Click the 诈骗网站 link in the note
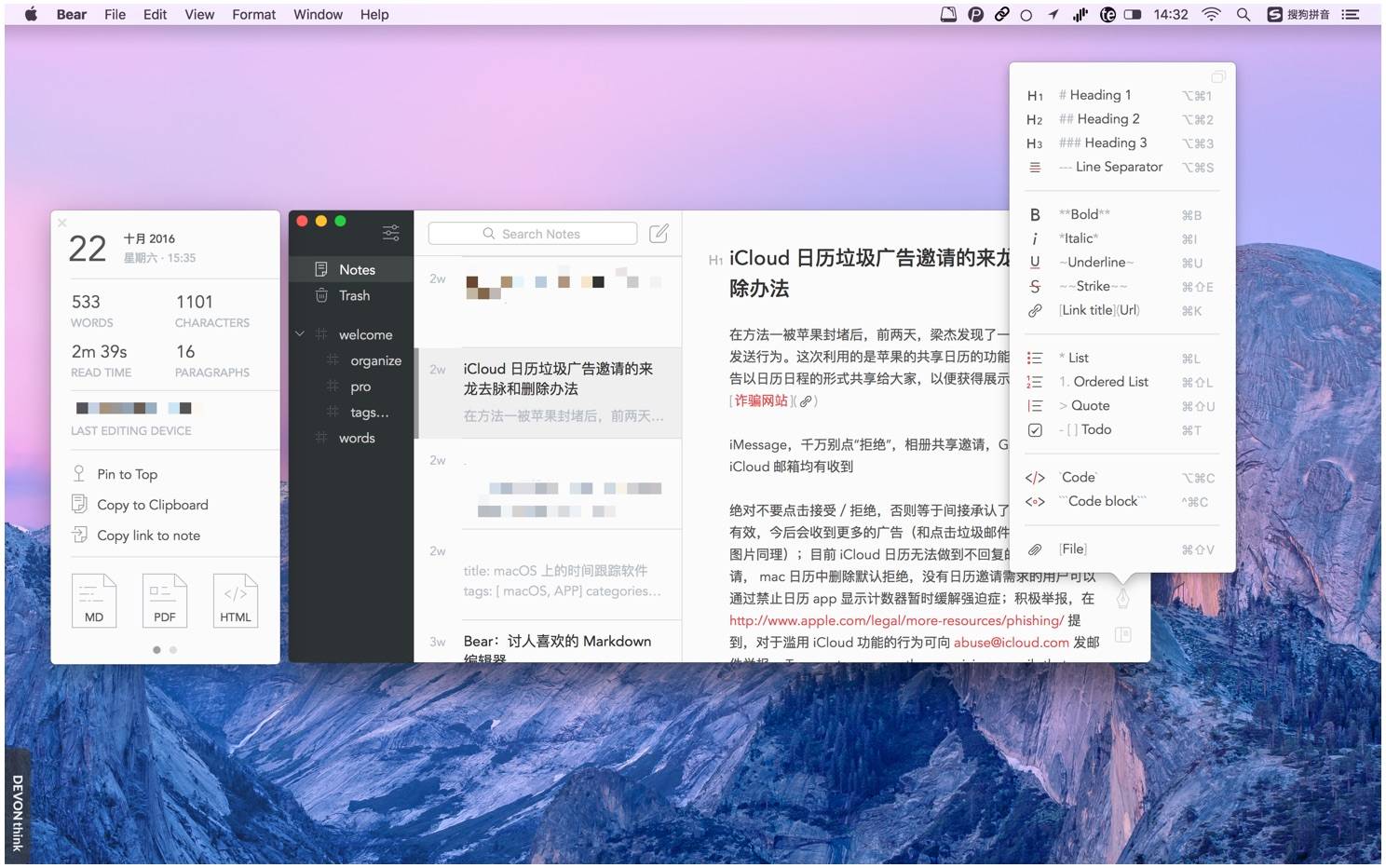Viewport: 1386px width, 868px height. click(x=761, y=400)
